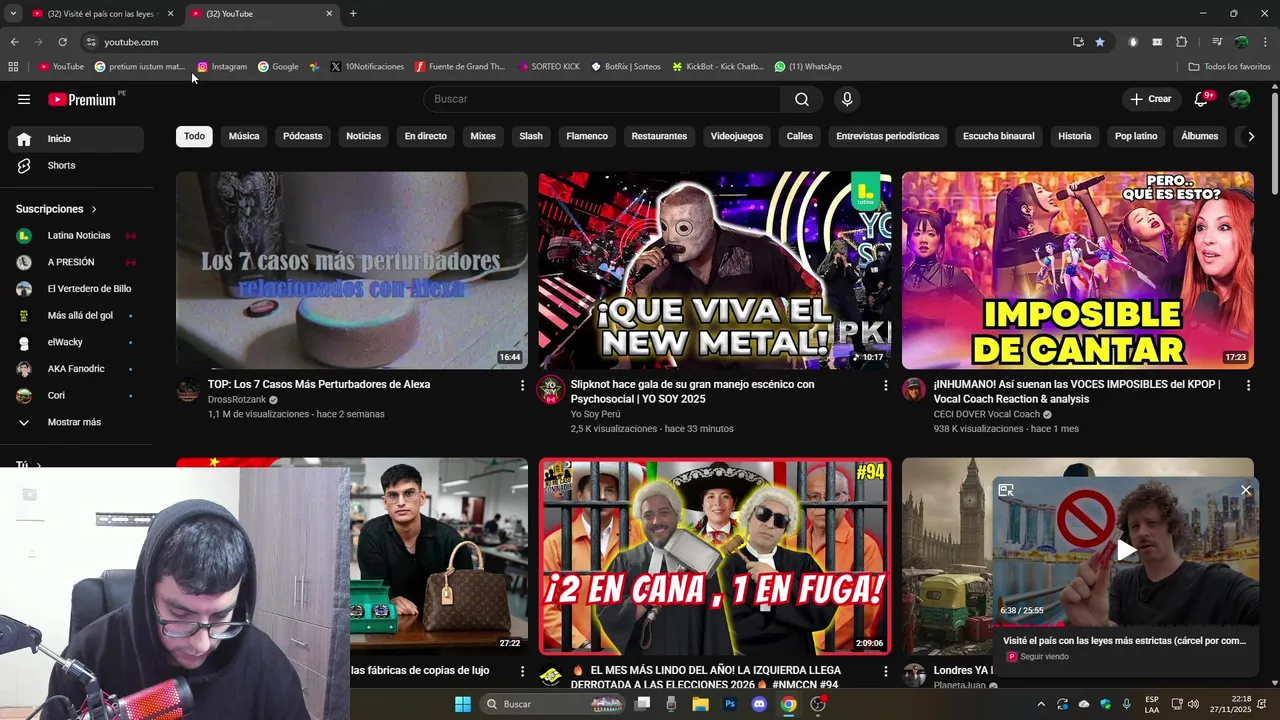Open options for KPOP voices video
The height and width of the screenshot is (720, 1280).
click(x=1248, y=385)
